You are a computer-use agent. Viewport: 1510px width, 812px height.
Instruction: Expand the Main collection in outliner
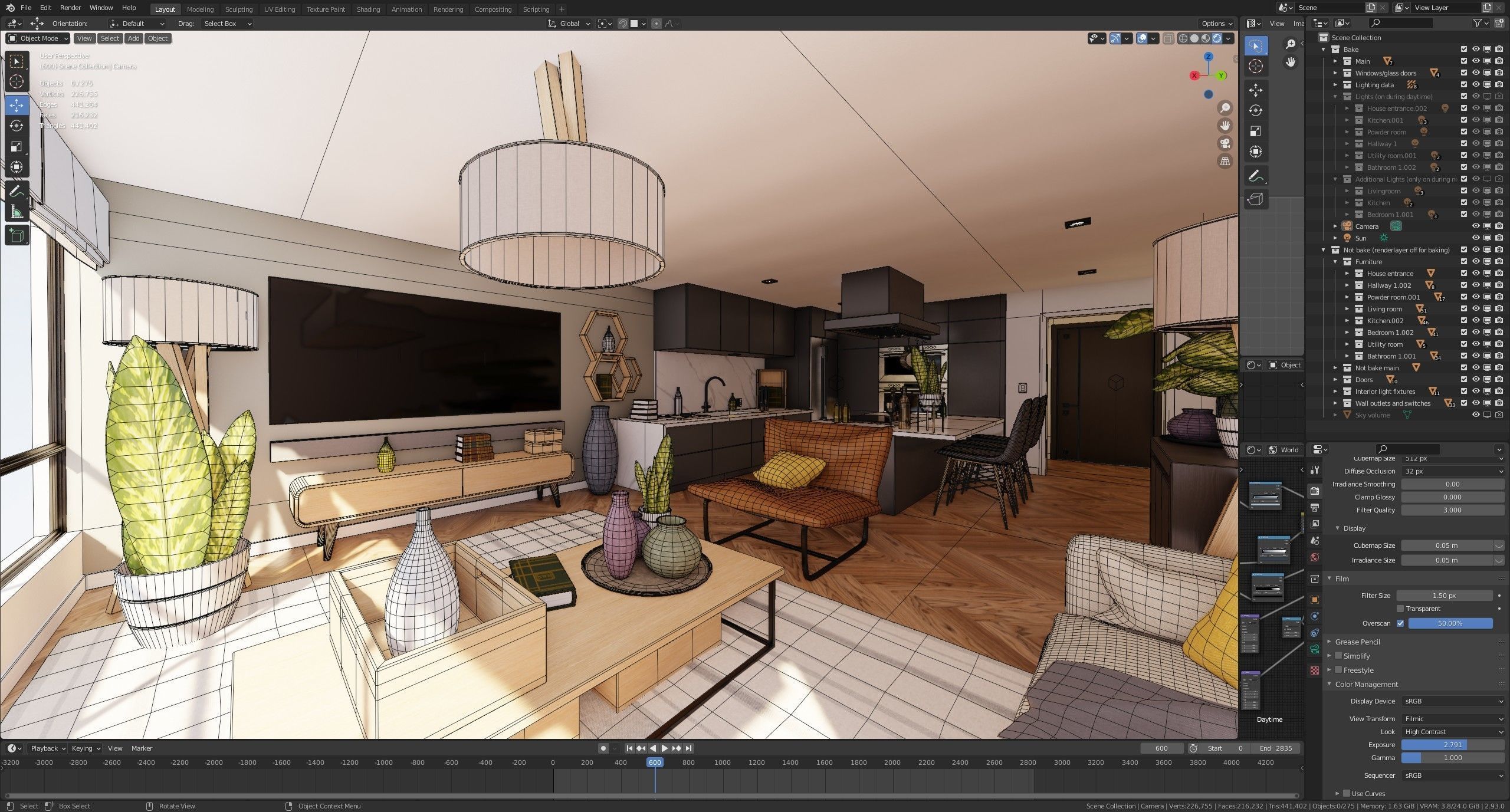point(1335,61)
